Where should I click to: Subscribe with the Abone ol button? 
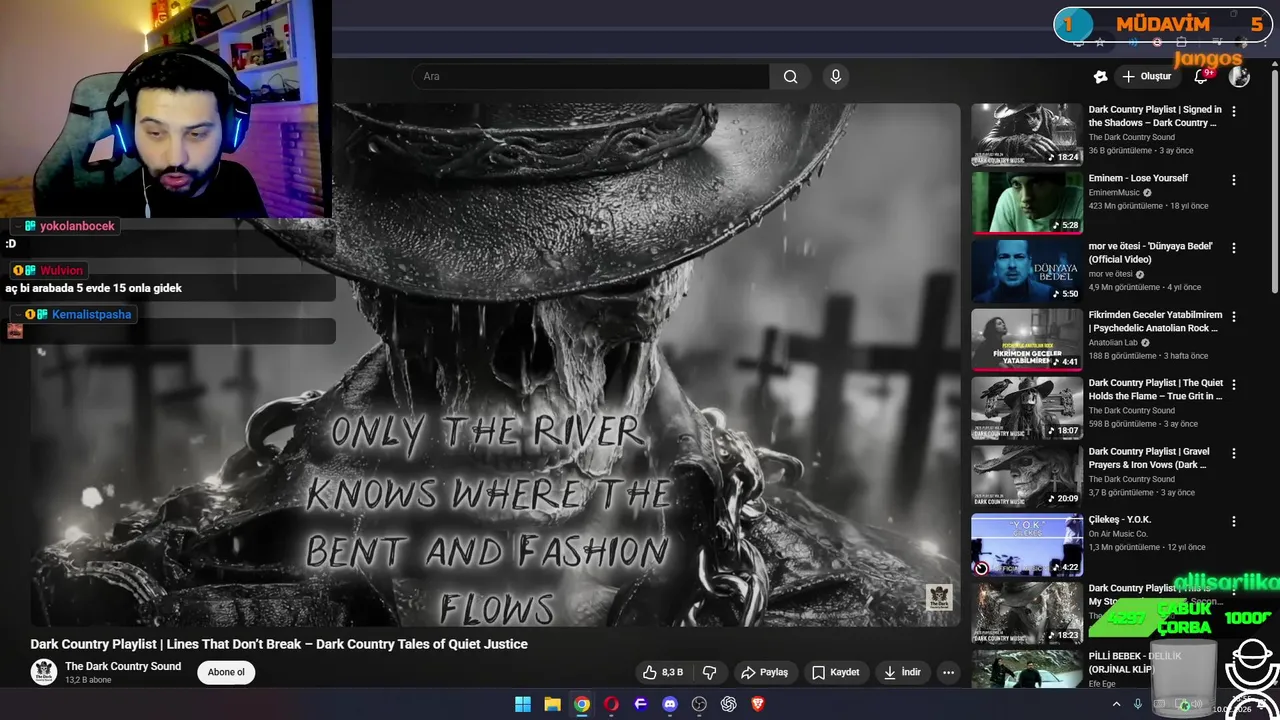coord(226,672)
